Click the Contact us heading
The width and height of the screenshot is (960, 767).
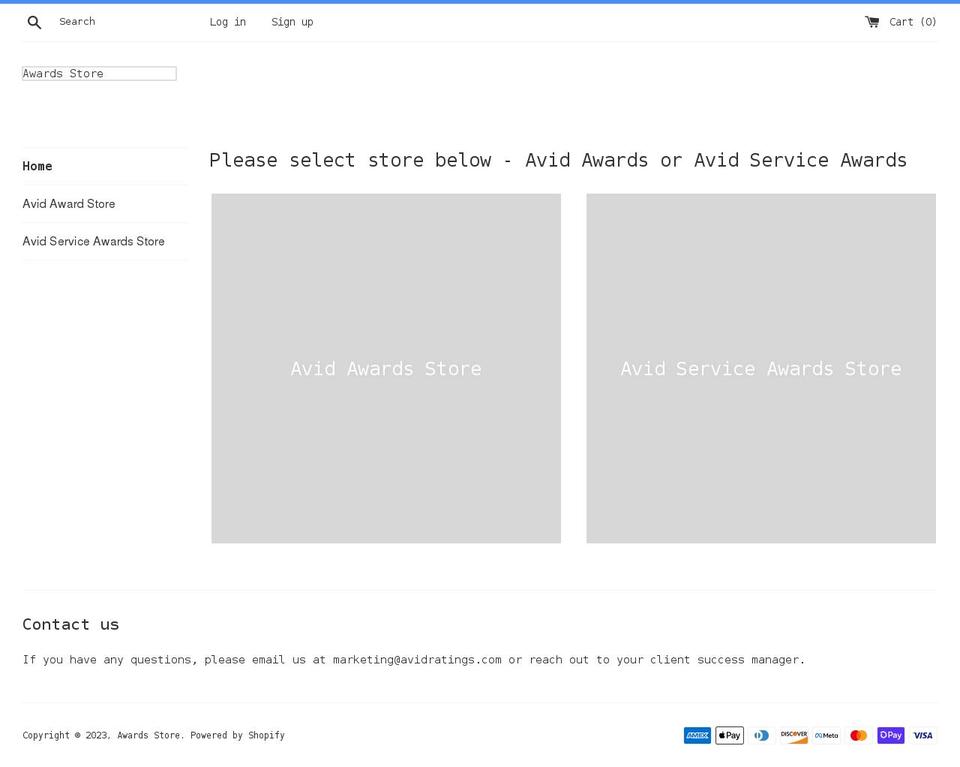click(71, 624)
